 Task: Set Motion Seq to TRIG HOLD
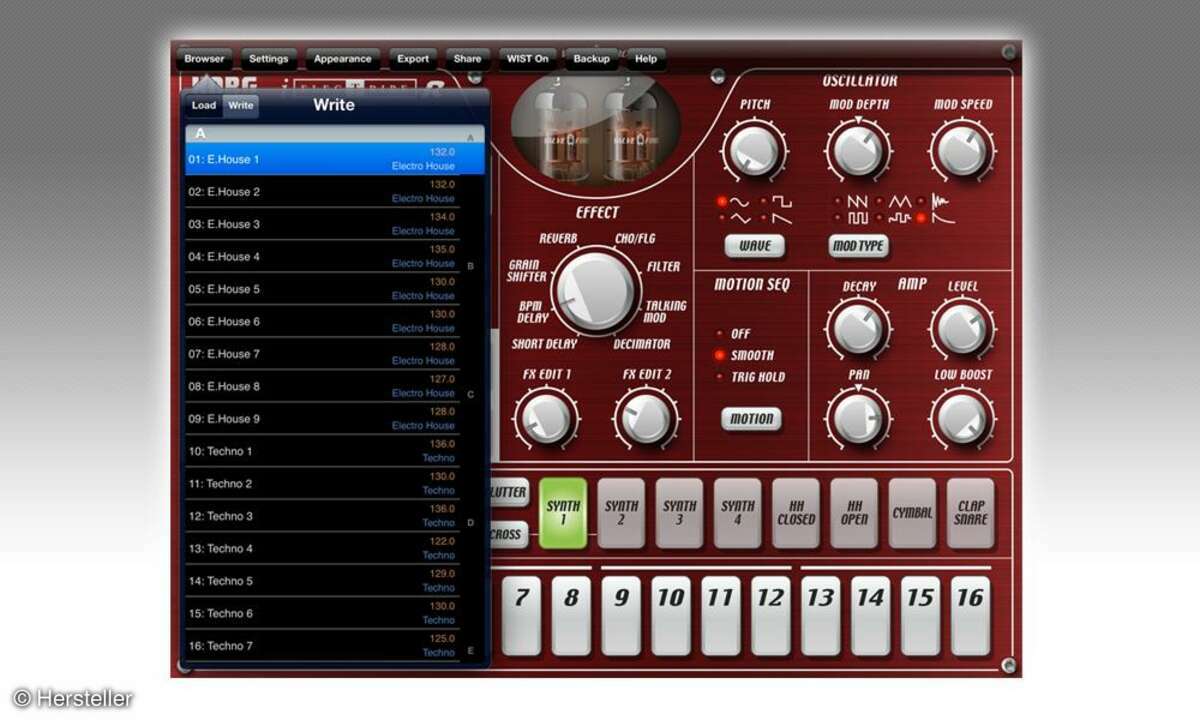(x=750, y=377)
